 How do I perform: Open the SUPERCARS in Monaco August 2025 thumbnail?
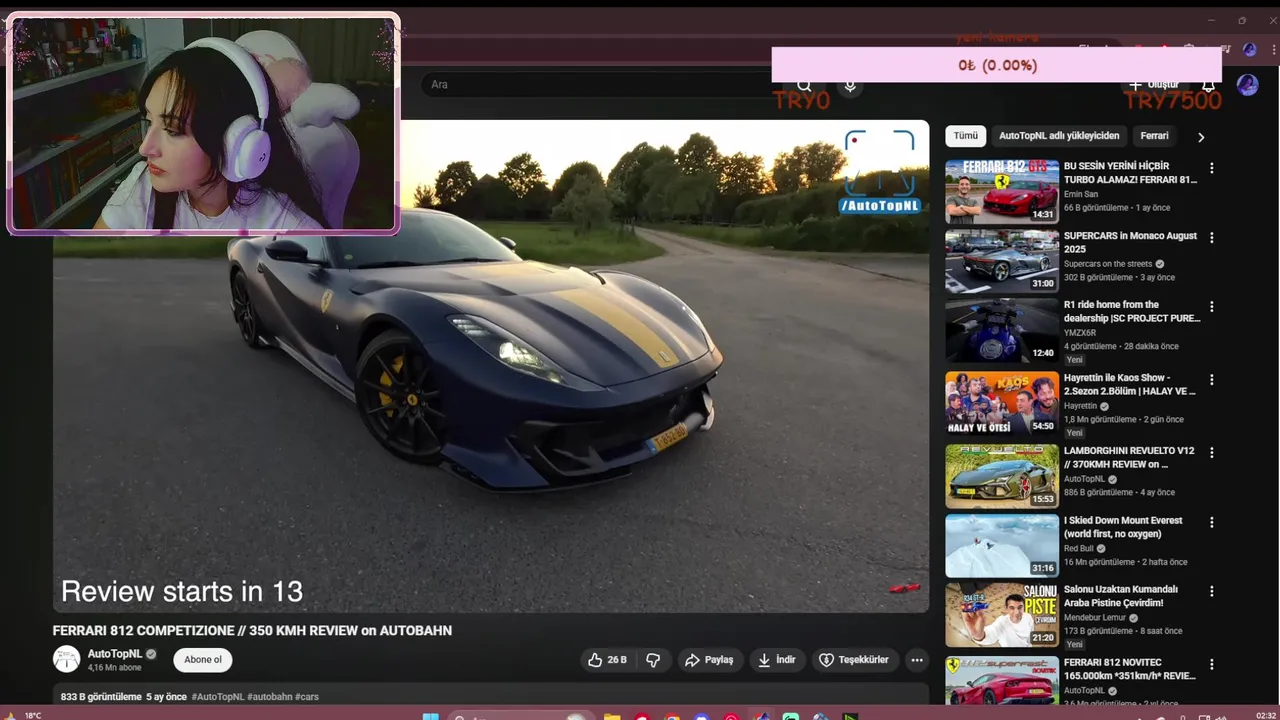point(1002,261)
